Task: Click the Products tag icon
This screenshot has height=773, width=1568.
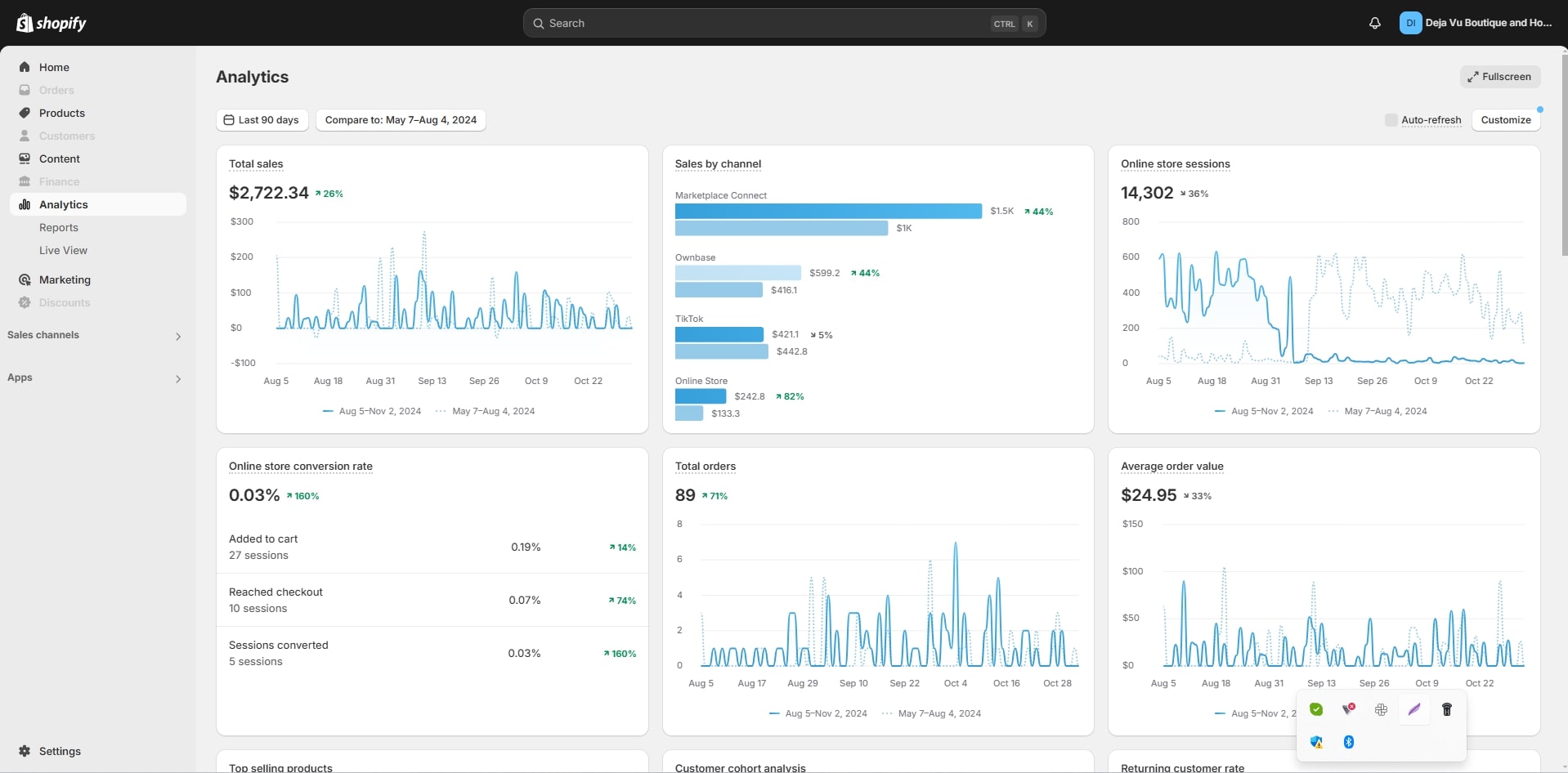Action: (25, 113)
